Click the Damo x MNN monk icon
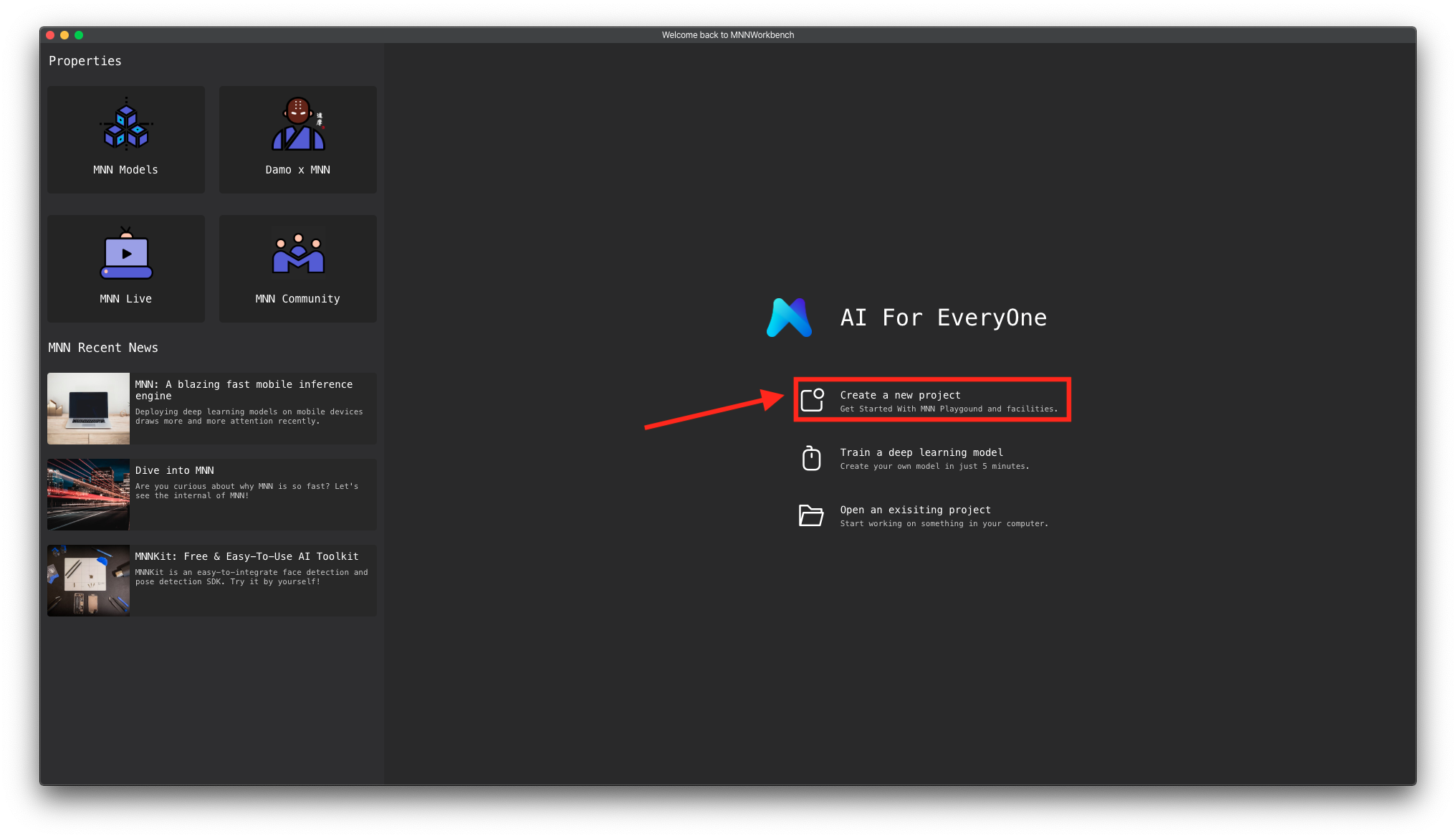This screenshot has width=1456, height=838. [x=298, y=124]
